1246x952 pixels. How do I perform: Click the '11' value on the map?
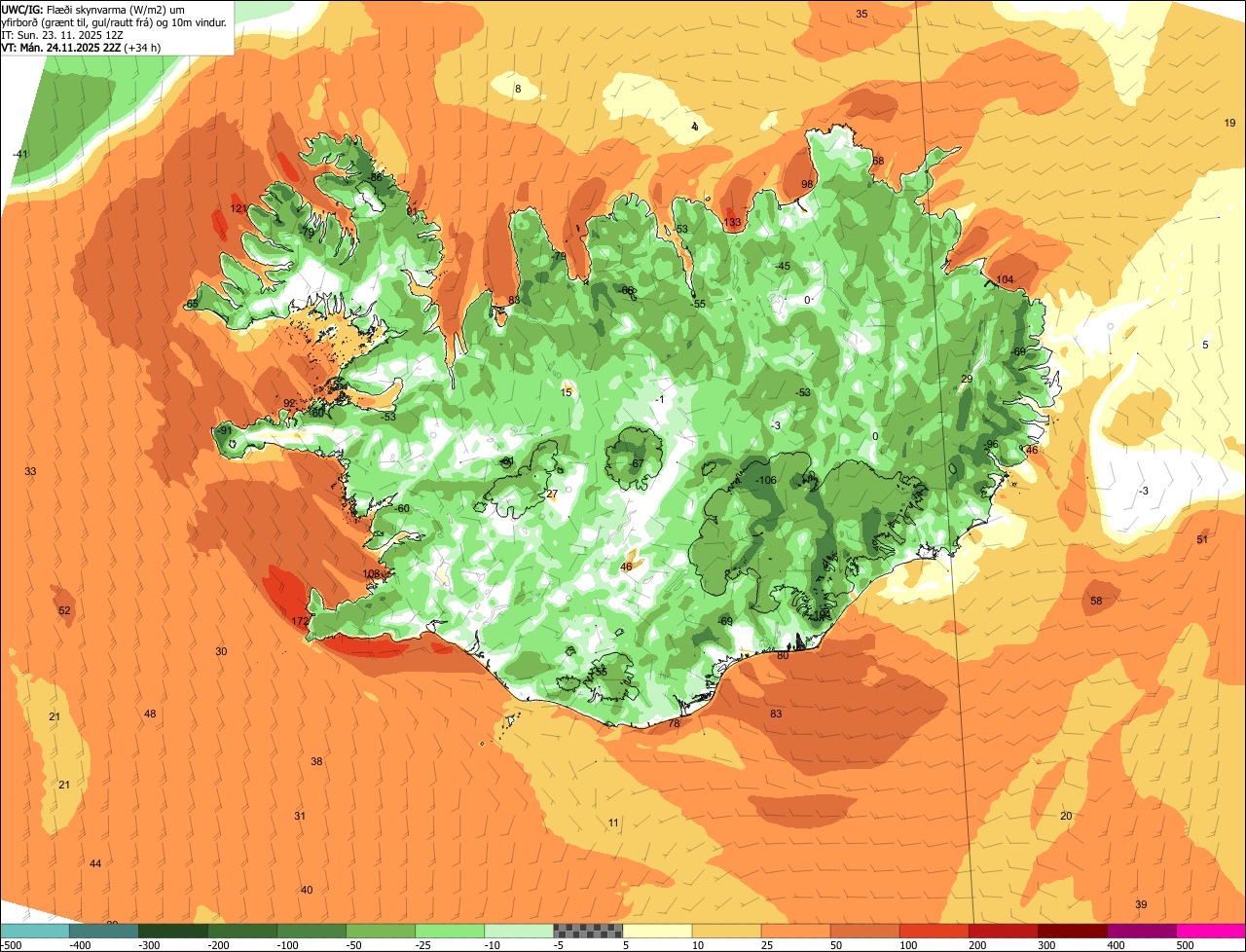613,823
